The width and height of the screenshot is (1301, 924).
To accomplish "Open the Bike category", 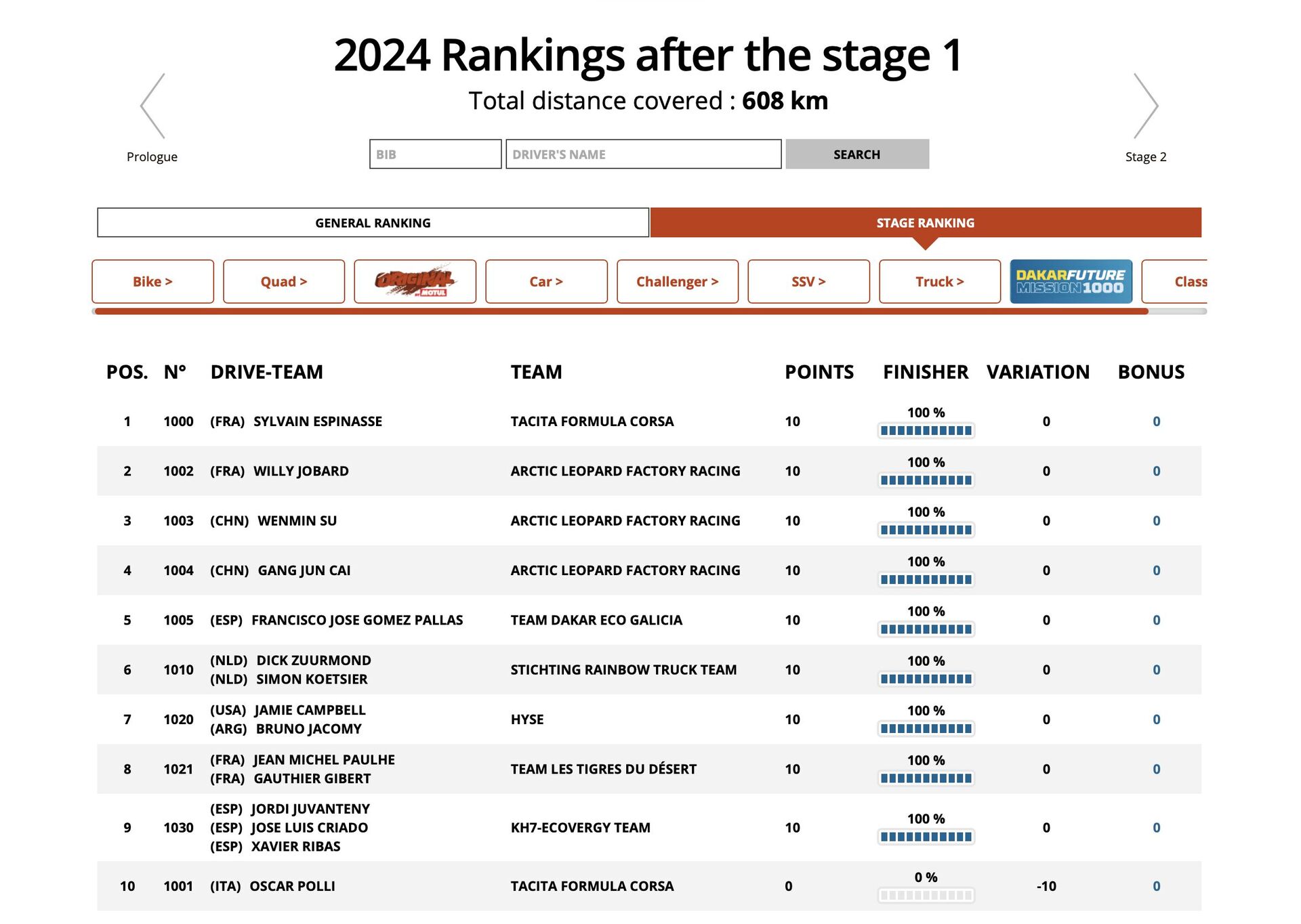I will coord(152,281).
